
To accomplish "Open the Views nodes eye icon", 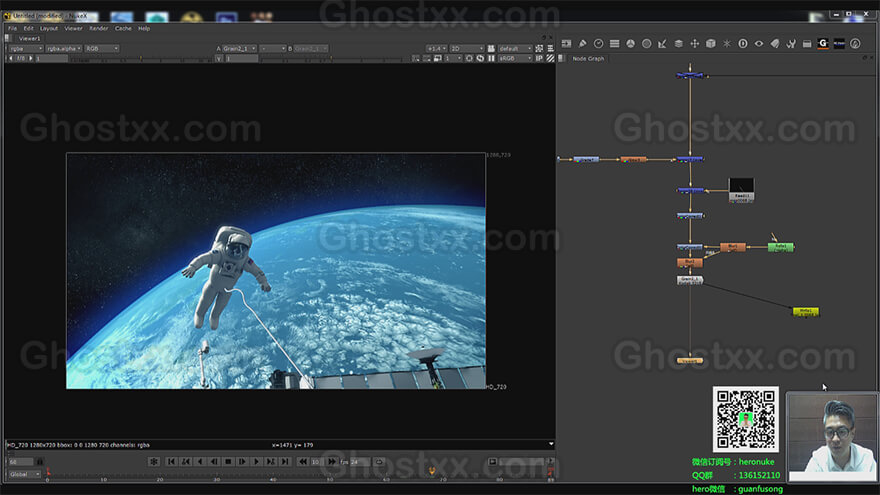I will (x=759, y=44).
